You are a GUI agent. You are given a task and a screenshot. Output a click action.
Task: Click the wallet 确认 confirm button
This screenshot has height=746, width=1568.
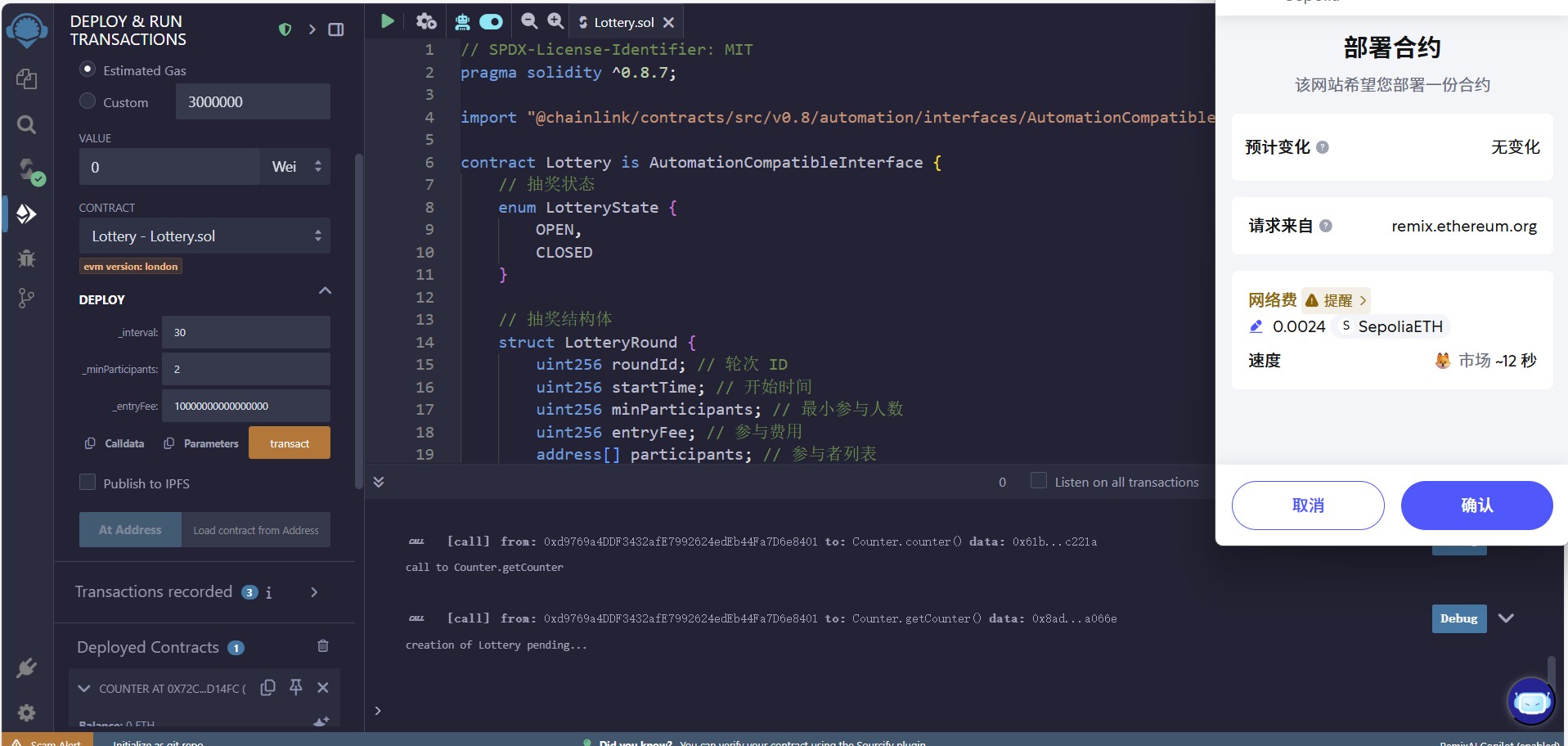[1476, 506]
